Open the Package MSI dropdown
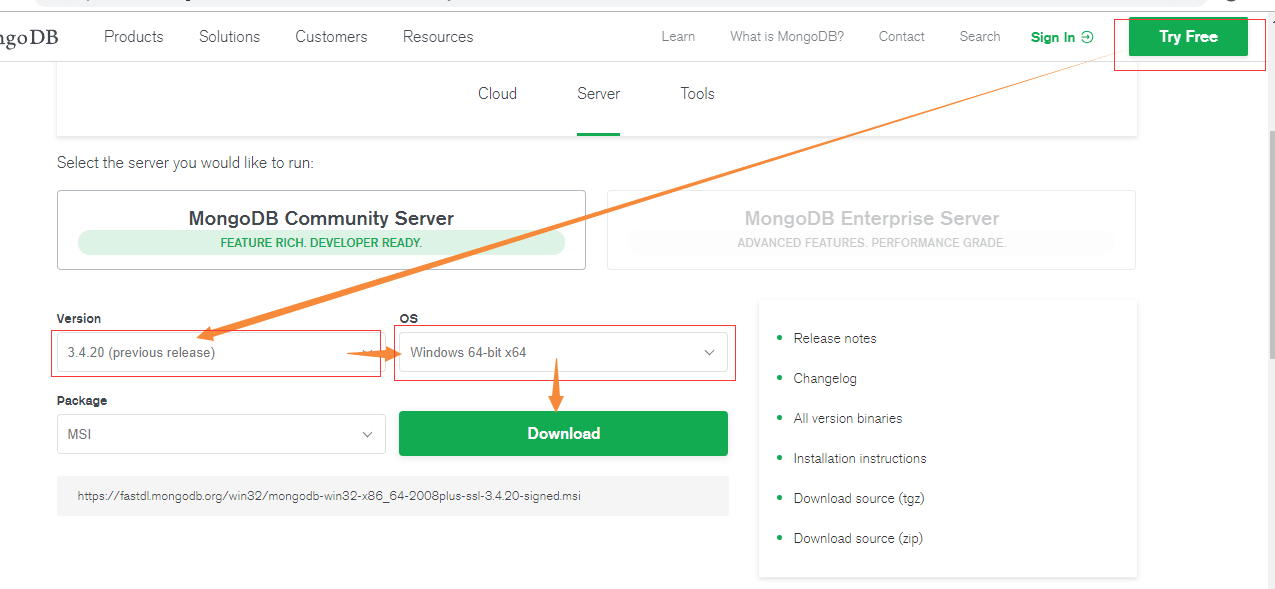The image size is (1275, 589). point(221,434)
